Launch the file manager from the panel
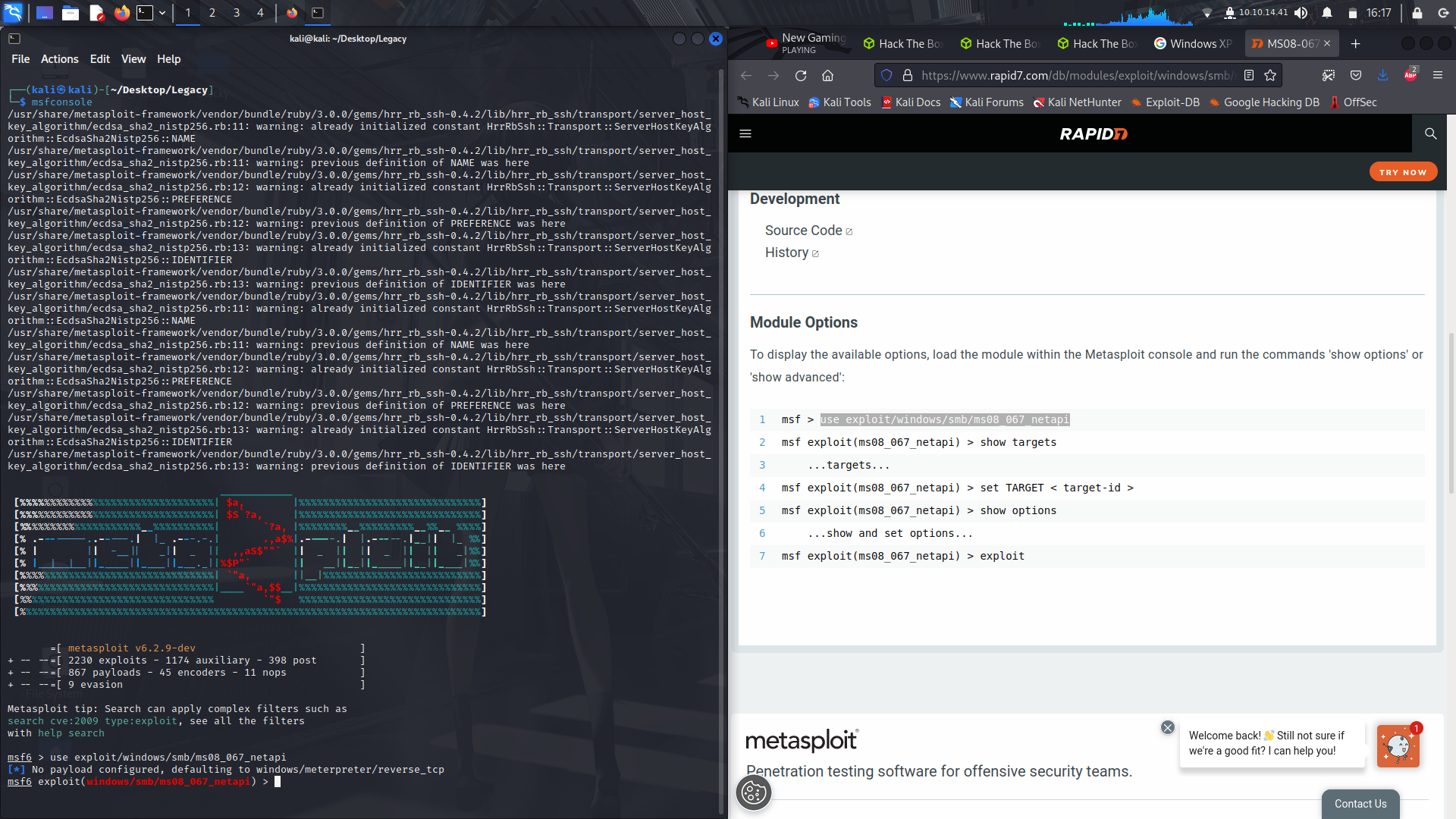 pos(71,13)
